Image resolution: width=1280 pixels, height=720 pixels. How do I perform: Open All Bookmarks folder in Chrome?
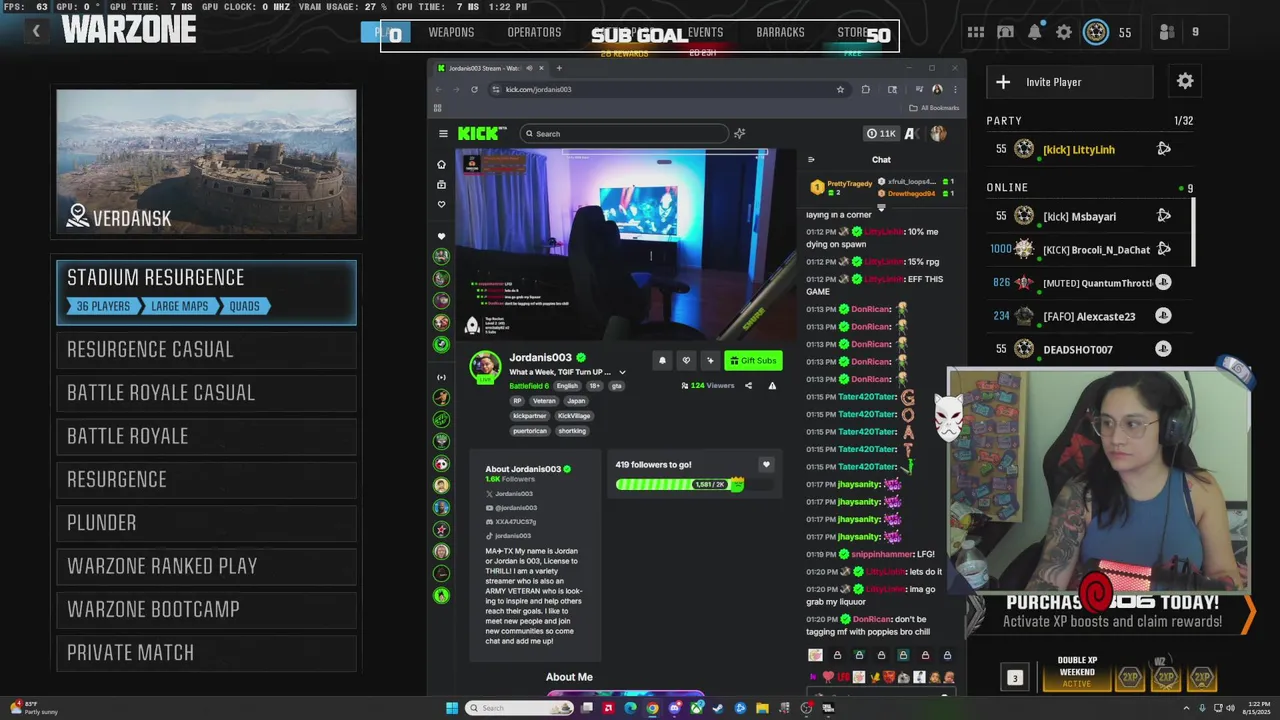(x=934, y=108)
